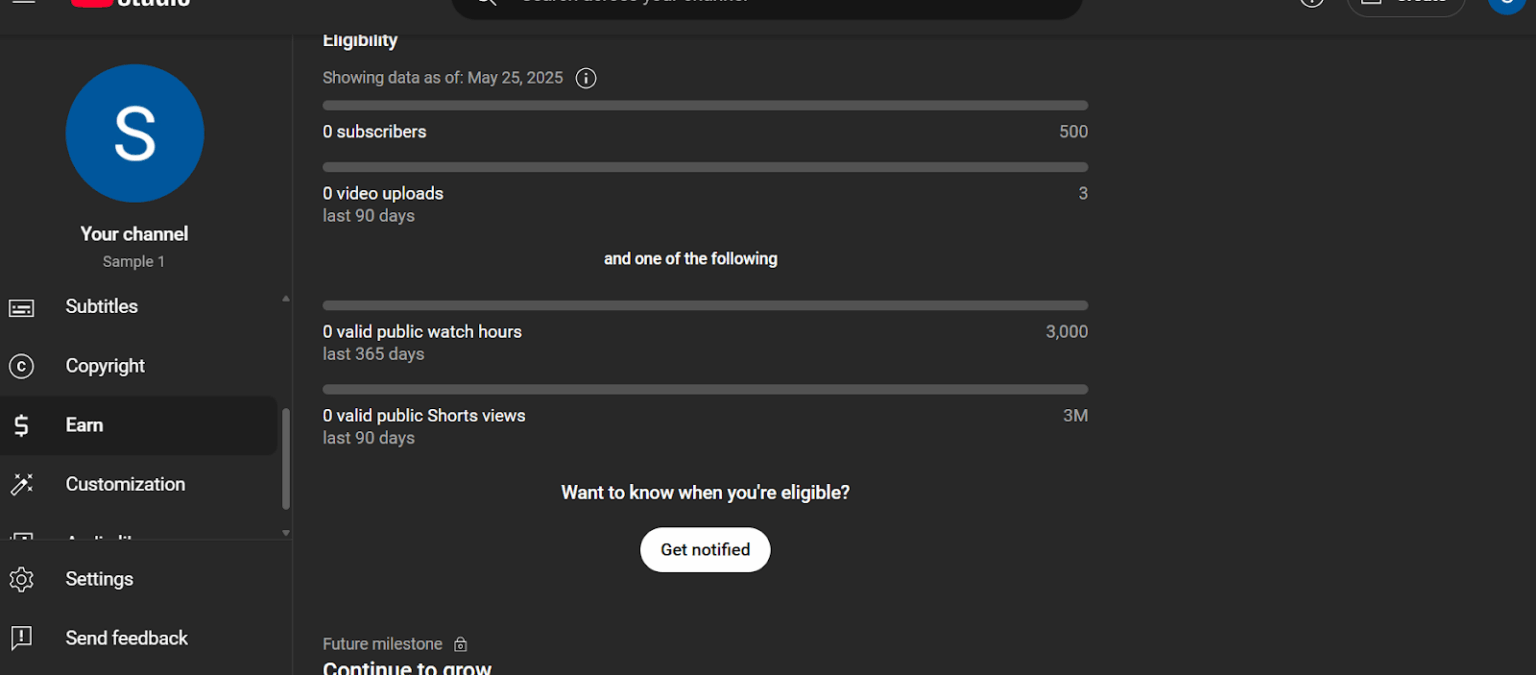
Task: Open the hamburger menu at top left
Action: click(x=25, y=3)
